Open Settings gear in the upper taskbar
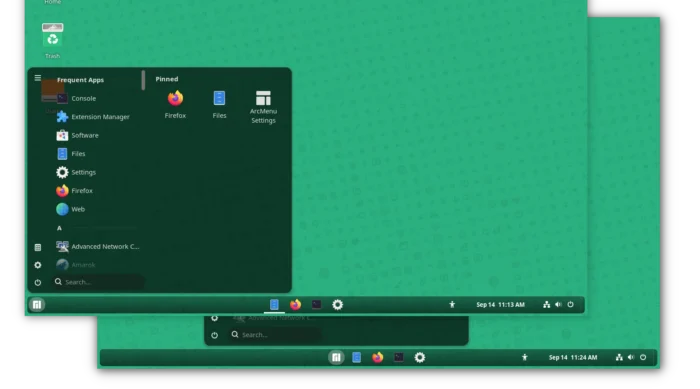This screenshot has height=389, width=700. 338,305
